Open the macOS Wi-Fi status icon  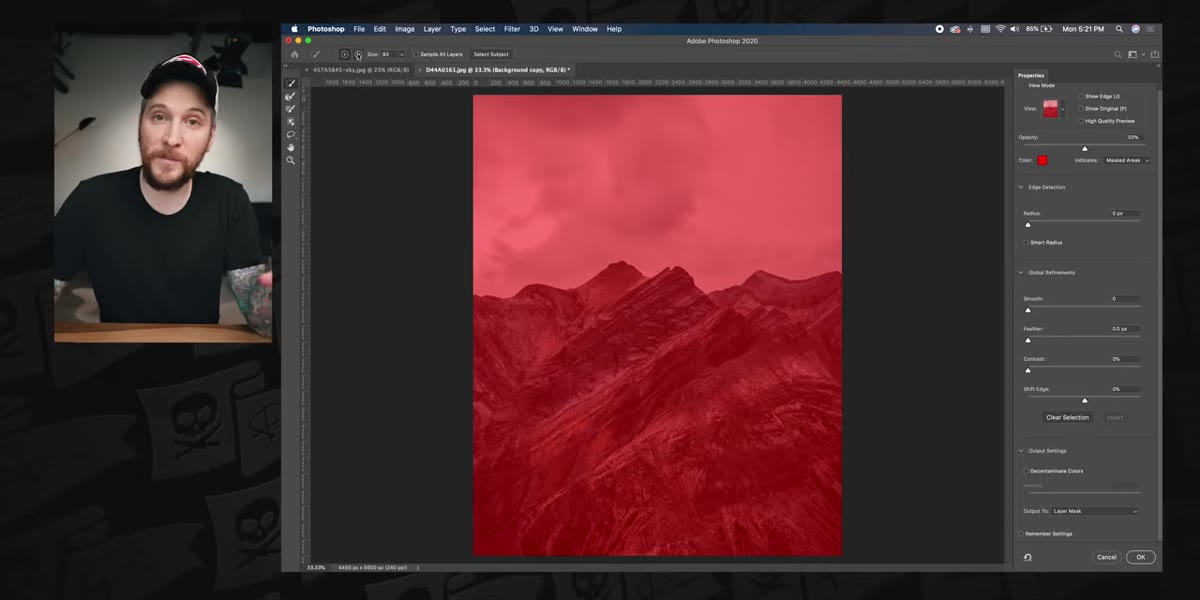tap(999, 29)
